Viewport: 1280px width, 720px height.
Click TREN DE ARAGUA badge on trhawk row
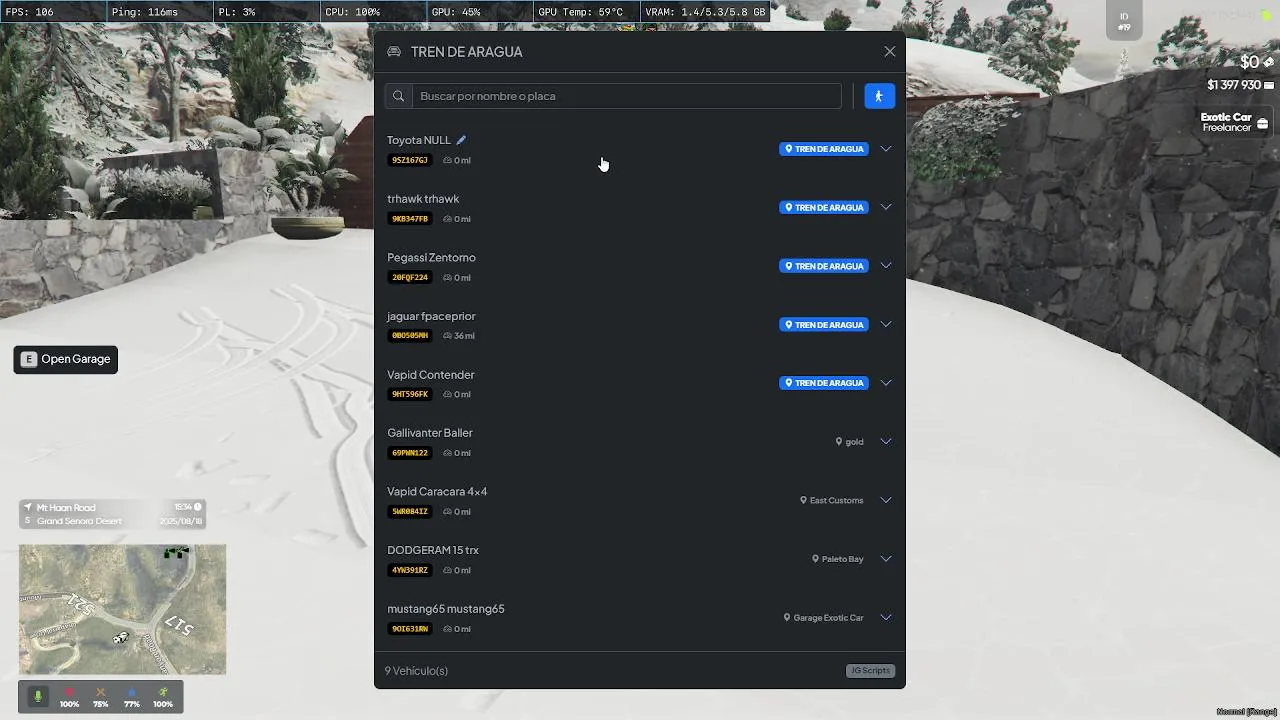click(x=824, y=207)
